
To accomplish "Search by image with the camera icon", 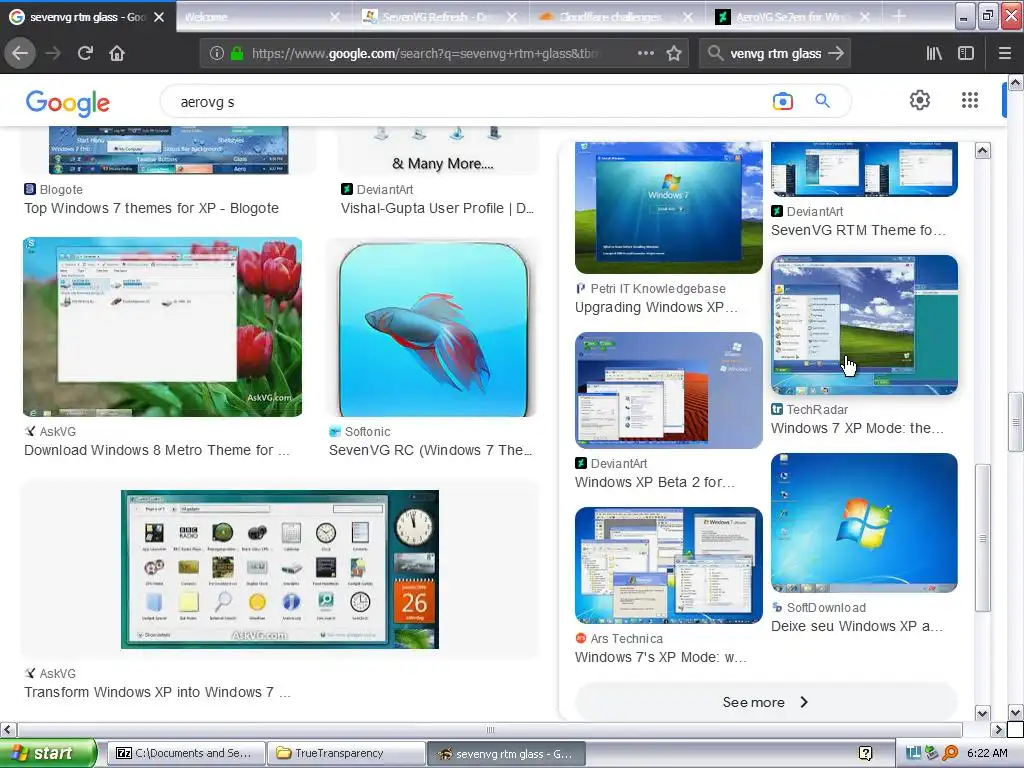I will [x=782, y=101].
